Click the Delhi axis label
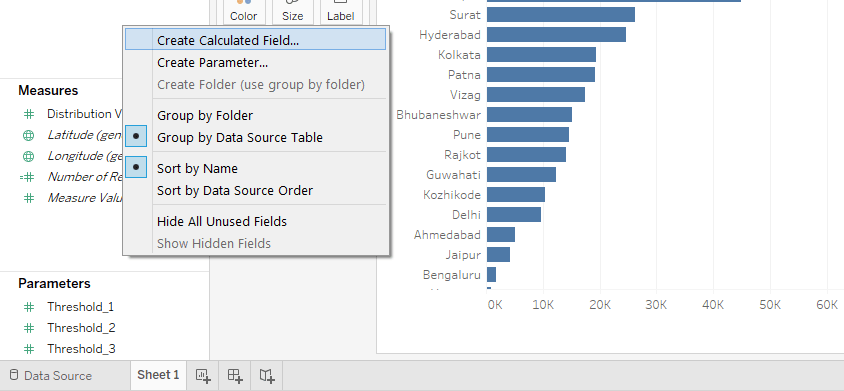The image size is (844, 391). [466, 214]
